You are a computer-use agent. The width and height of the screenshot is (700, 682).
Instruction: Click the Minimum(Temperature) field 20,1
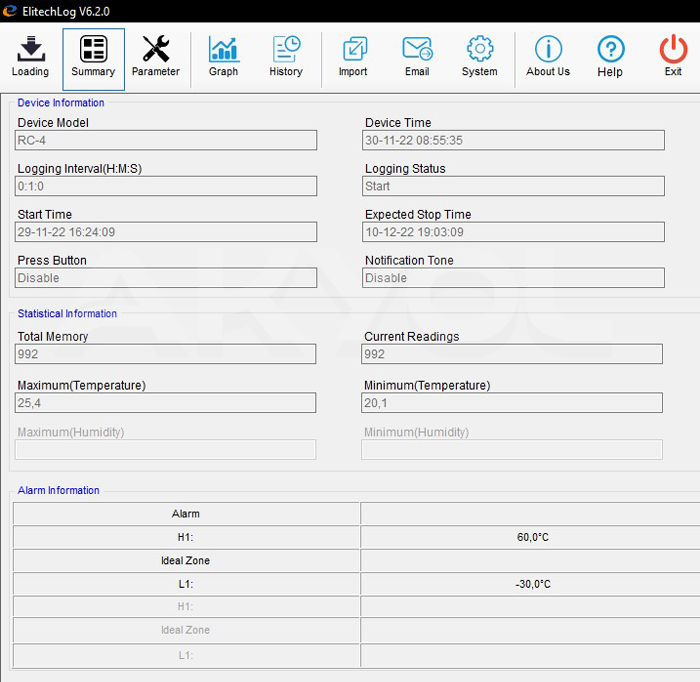tap(512, 403)
